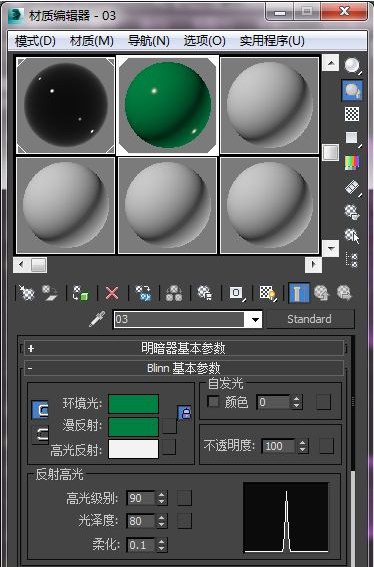Viewport: 374px width, 567px height.
Task: Pick material from object with eyedropper
Action: tap(97, 319)
